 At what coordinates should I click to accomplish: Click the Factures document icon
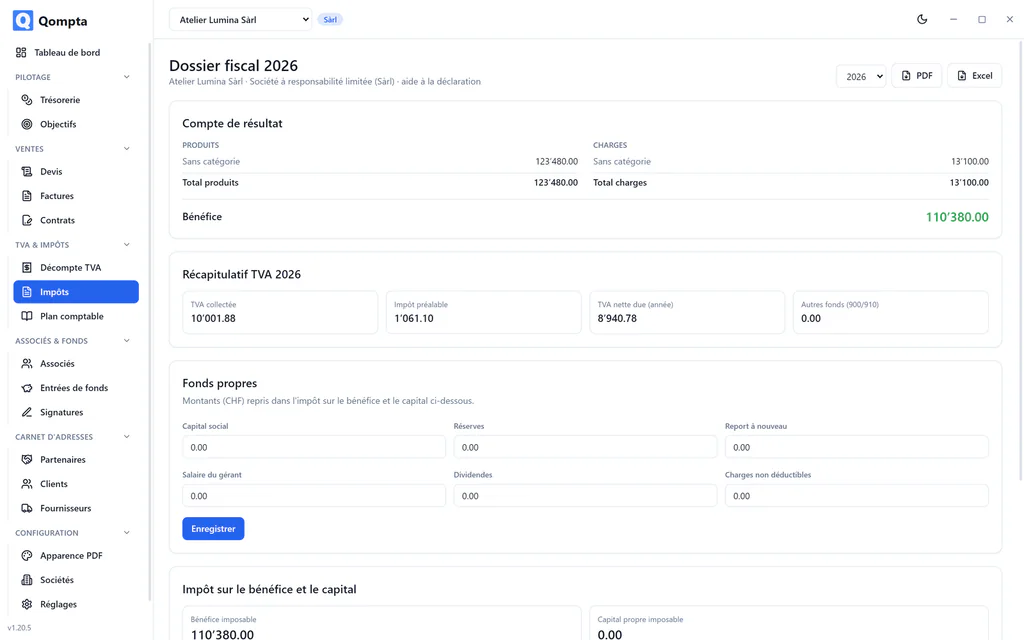27,196
